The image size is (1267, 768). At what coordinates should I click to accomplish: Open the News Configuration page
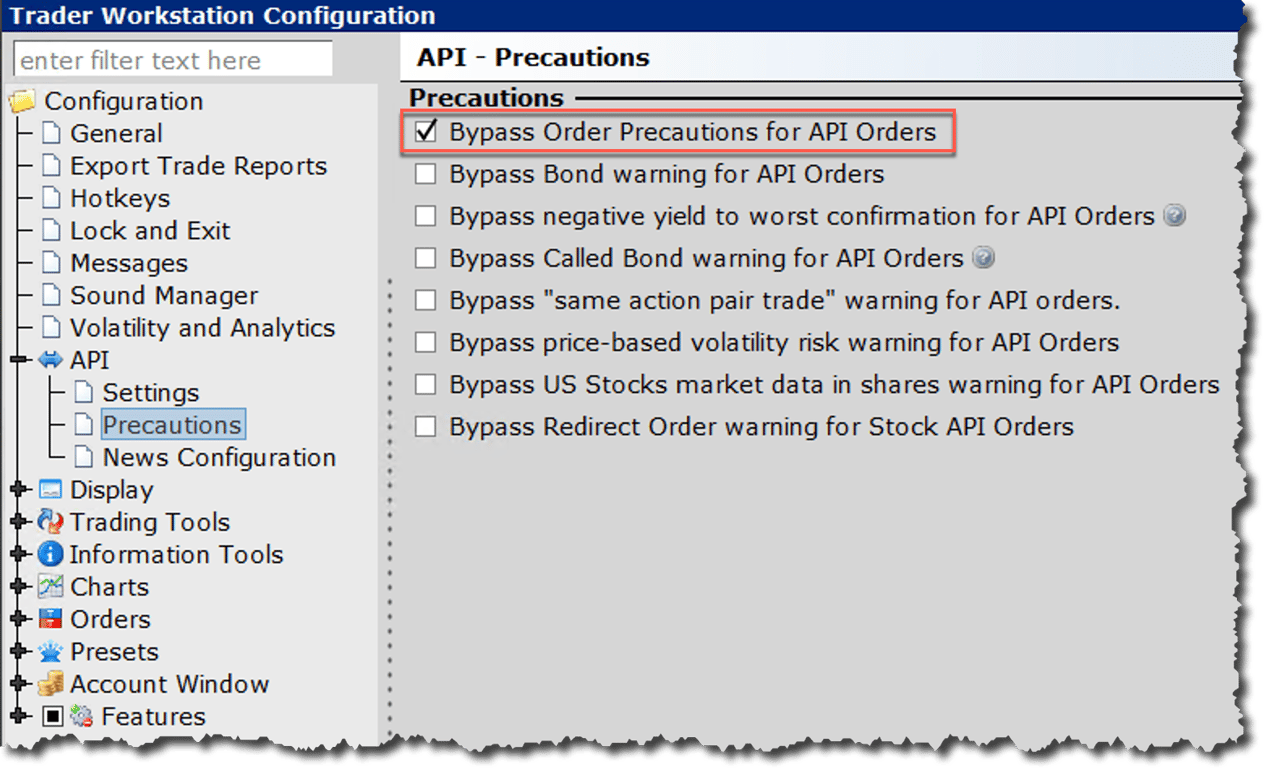coord(218,457)
